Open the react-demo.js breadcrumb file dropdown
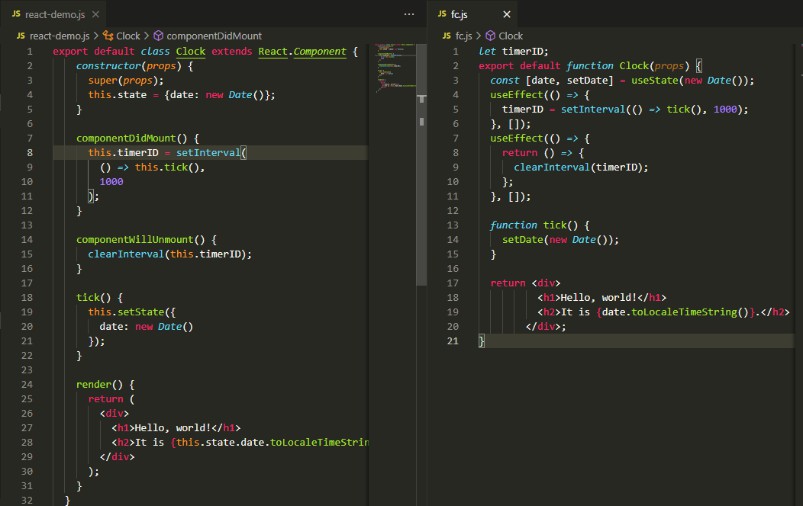Viewport: 803px width, 506px height. pos(59,36)
